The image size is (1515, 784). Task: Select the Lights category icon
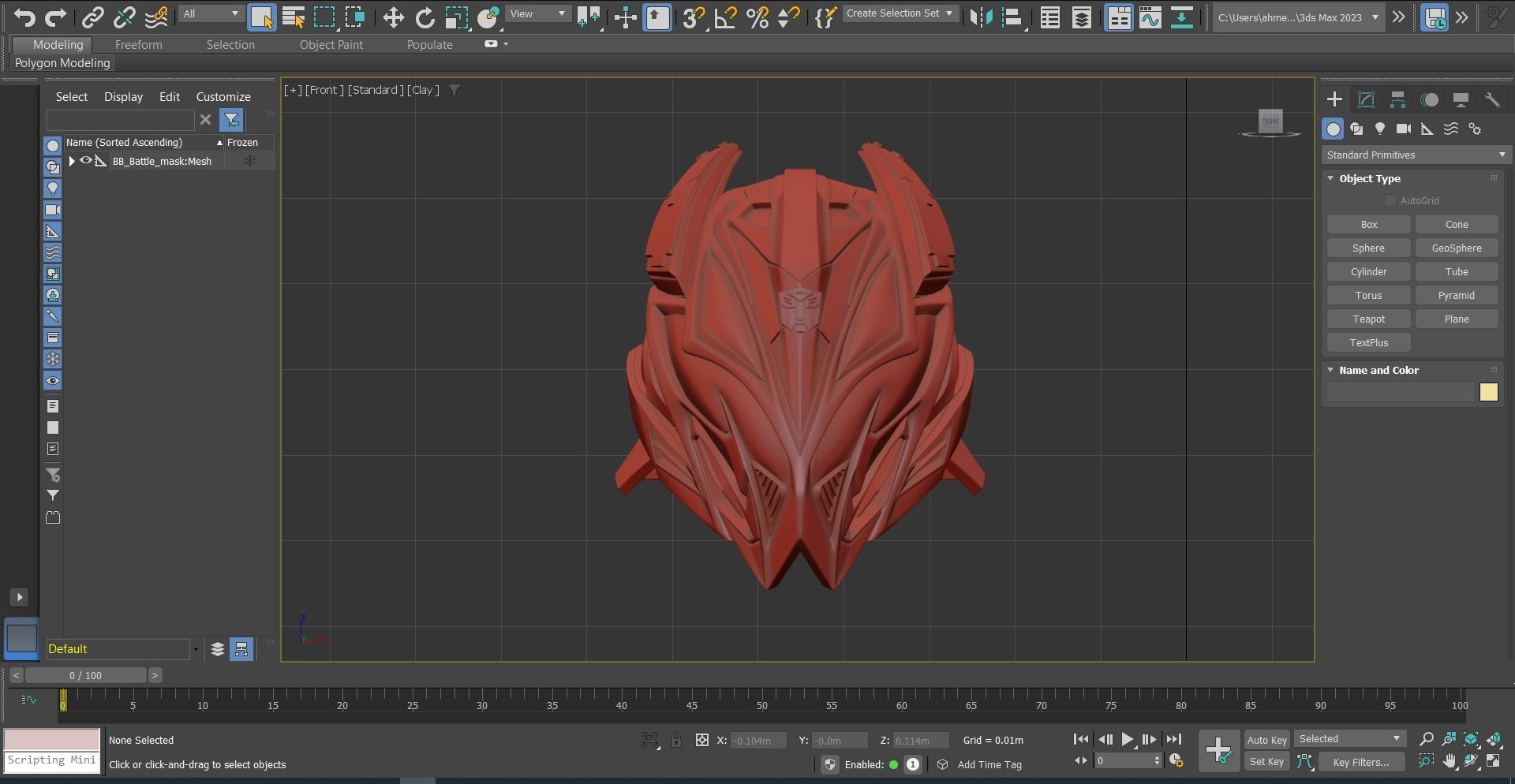[x=1379, y=129]
